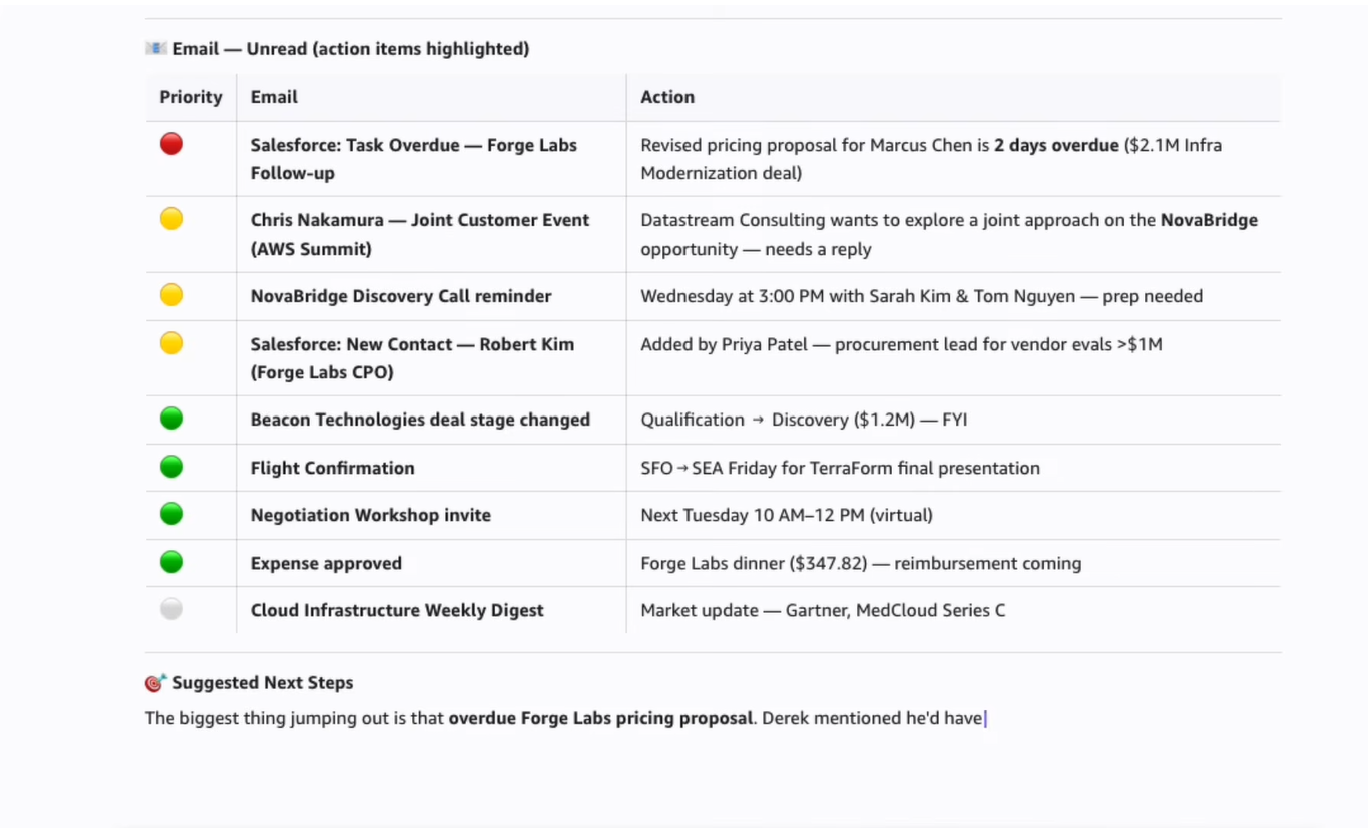Click yellow dot beside NovaBridge Discovery Call reminder
This screenshot has width=1368, height=828.
pos(171,295)
